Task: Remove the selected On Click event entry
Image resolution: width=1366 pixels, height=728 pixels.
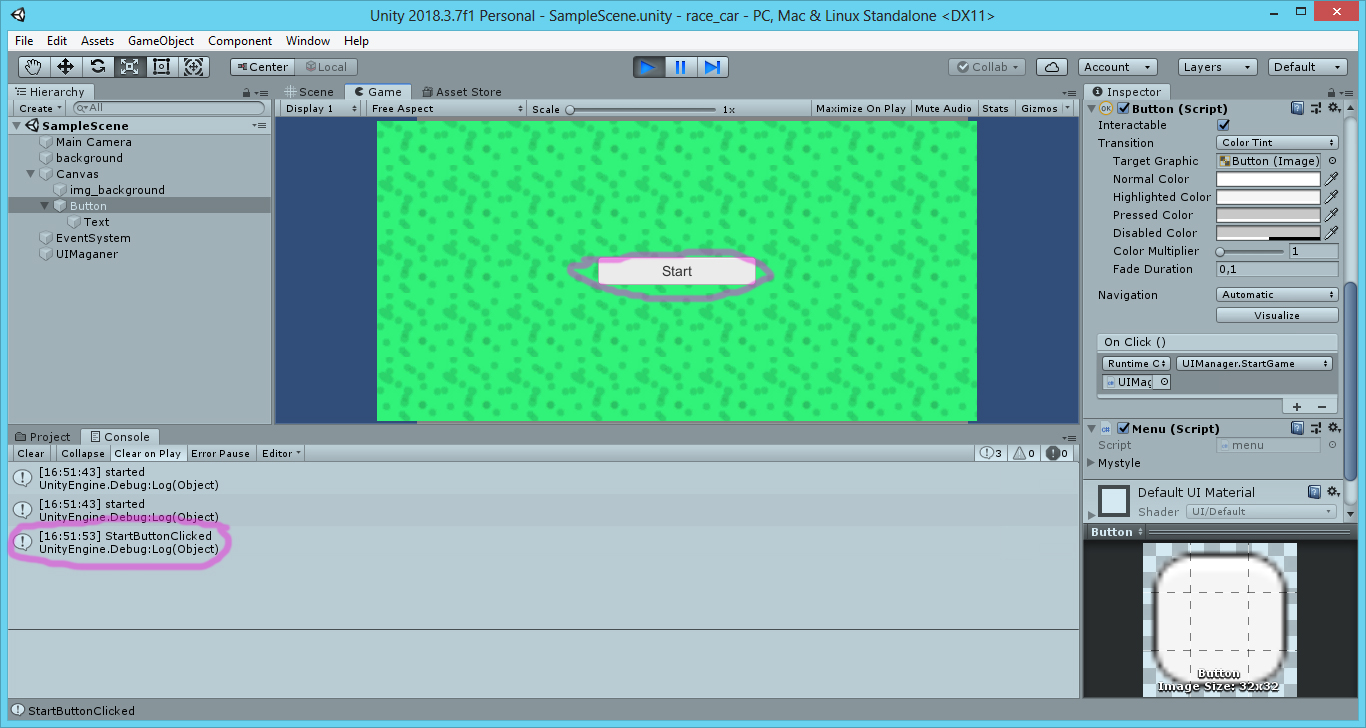Action: point(1321,406)
